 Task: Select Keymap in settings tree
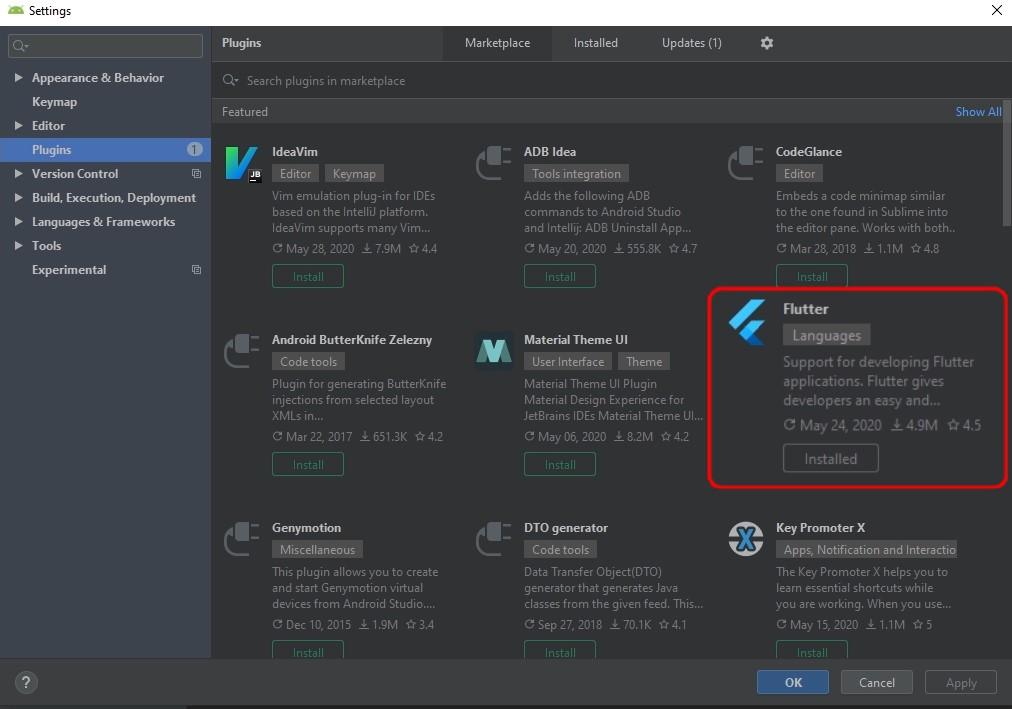tap(54, 102)
